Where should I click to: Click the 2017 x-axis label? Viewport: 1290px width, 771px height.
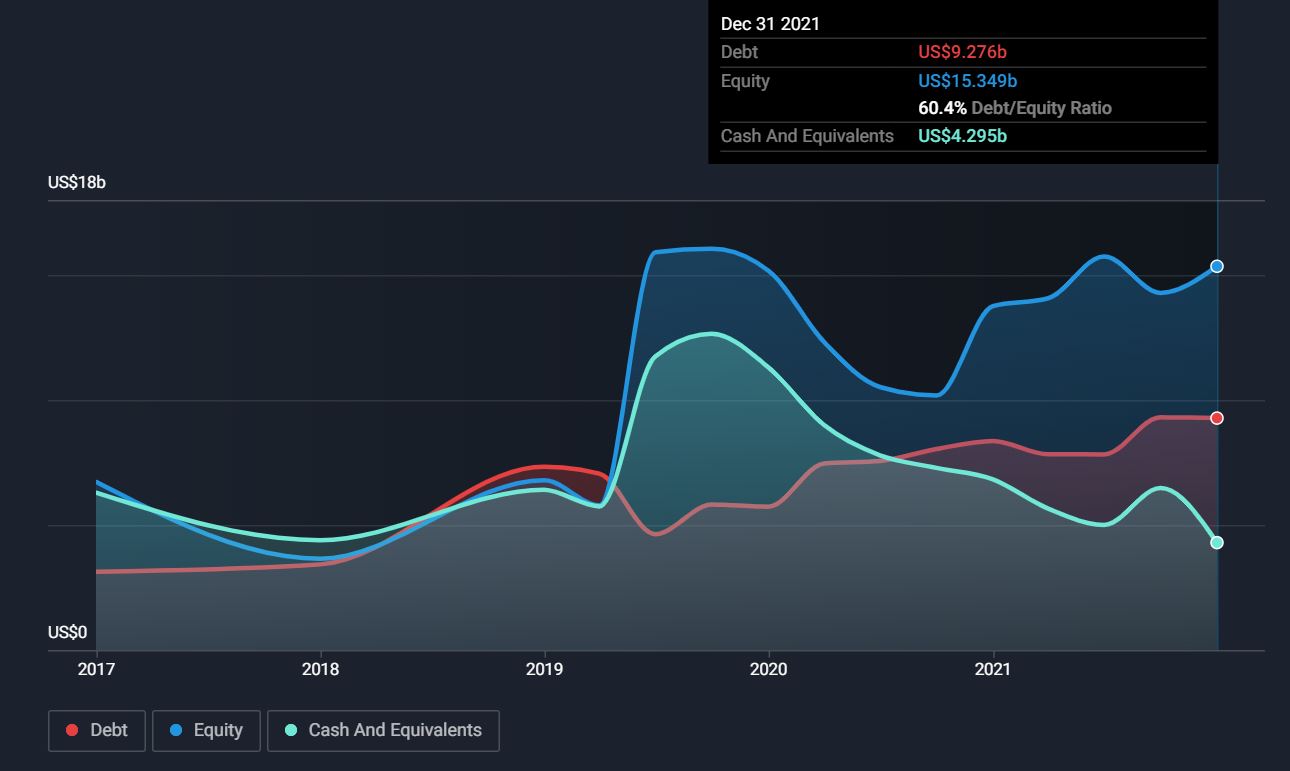click(96, 669)
